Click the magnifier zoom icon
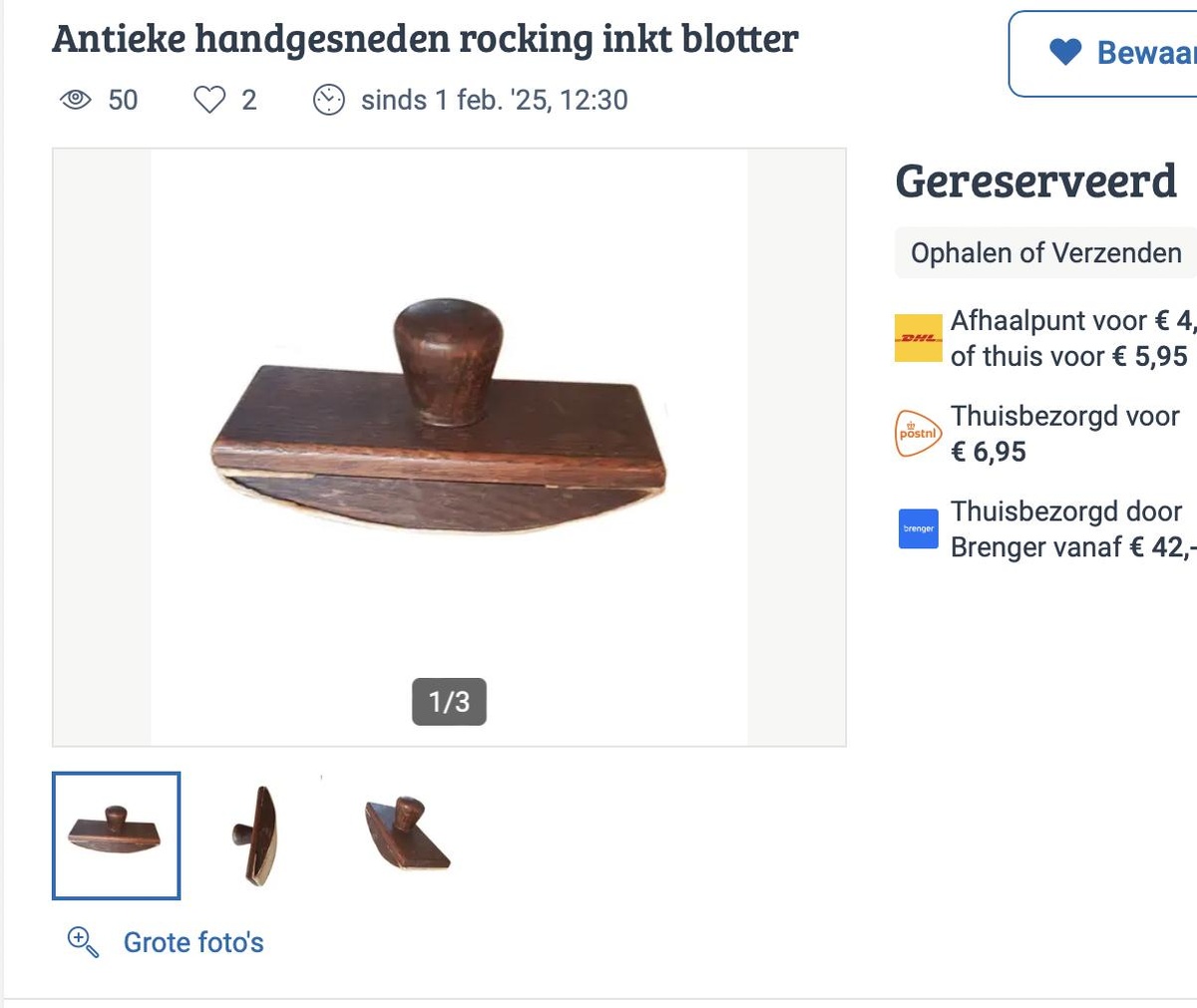Viewport: 1197px width, 1008px height. coord(83,942)
